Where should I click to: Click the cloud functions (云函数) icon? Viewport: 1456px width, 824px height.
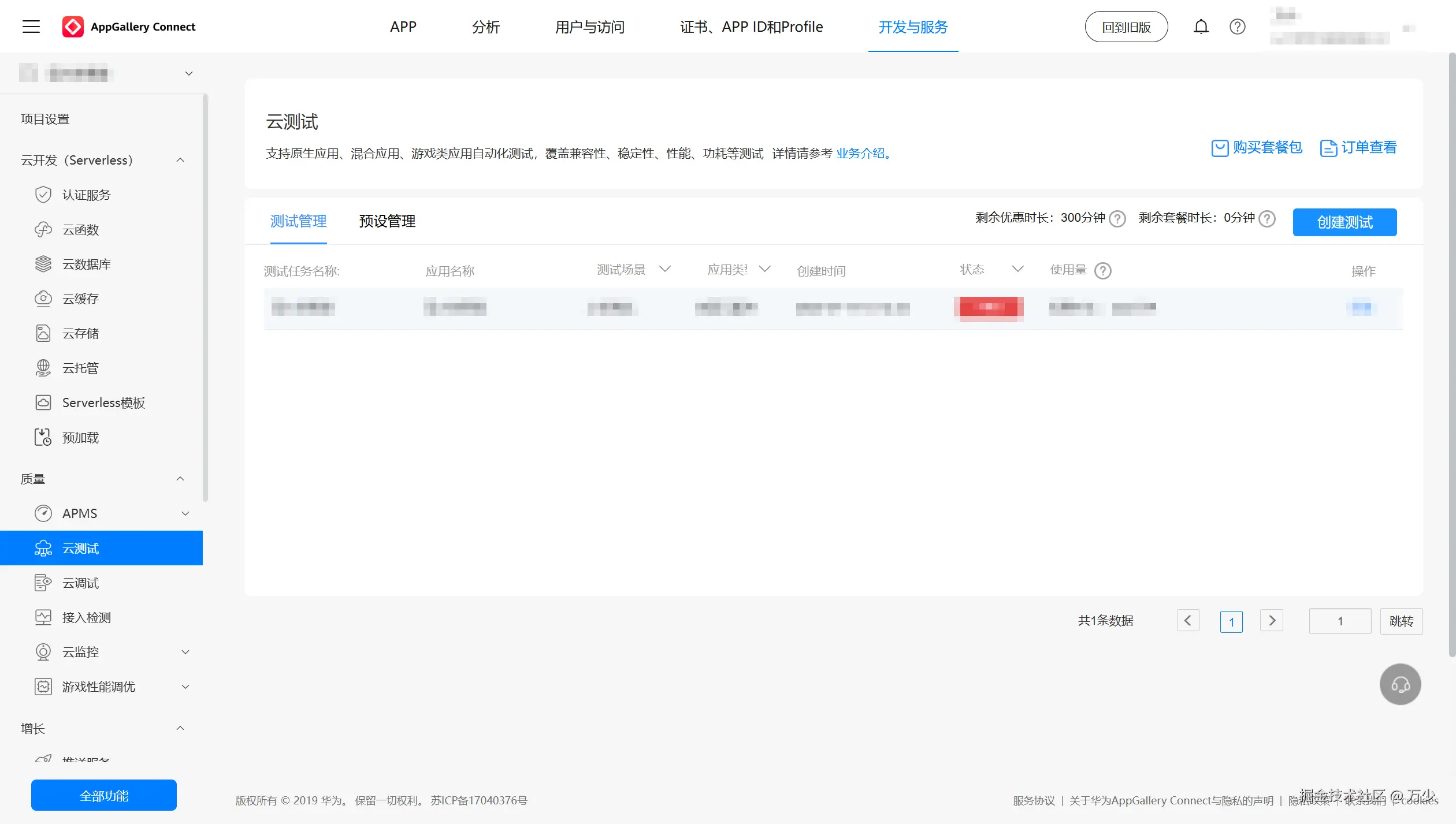coord(43,230)
